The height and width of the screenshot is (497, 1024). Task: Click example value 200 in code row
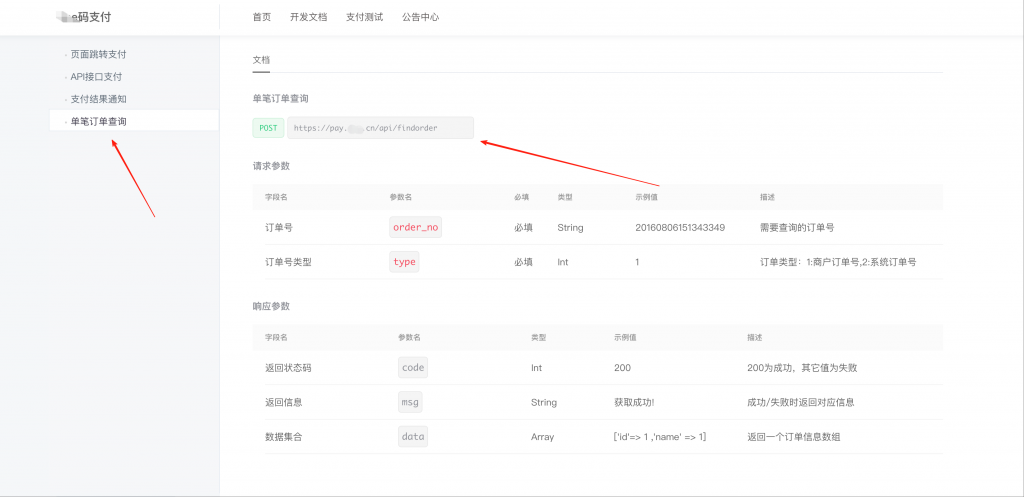pyautogui.click(x=622, y=368)
